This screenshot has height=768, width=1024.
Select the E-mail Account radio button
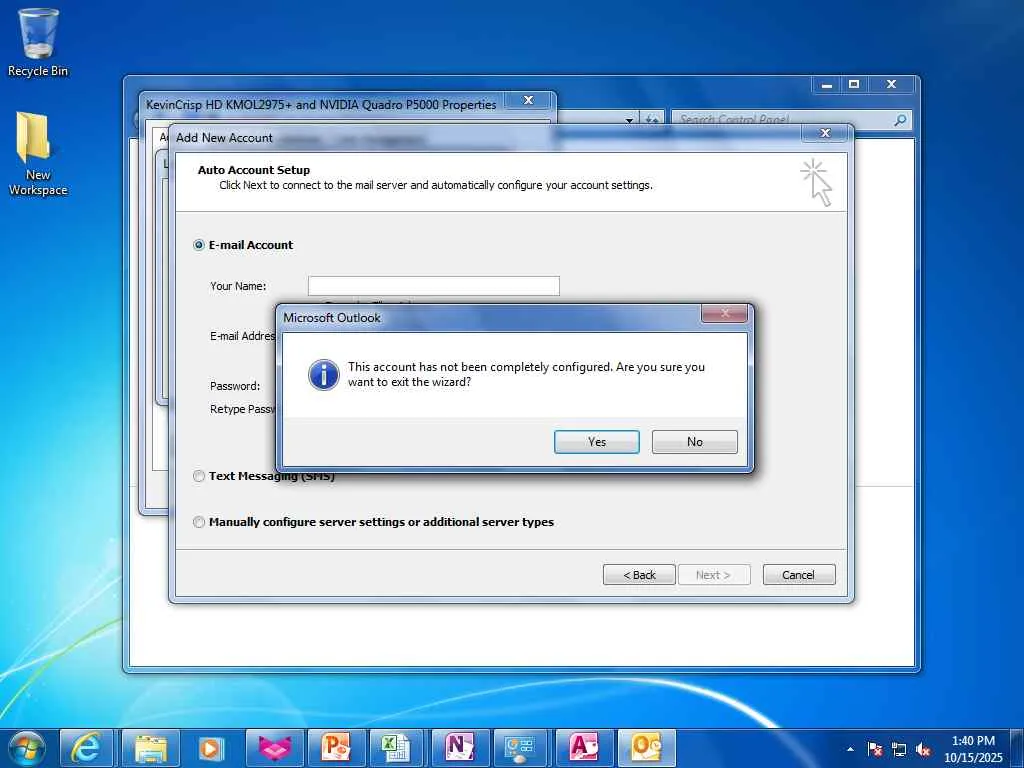199,245
